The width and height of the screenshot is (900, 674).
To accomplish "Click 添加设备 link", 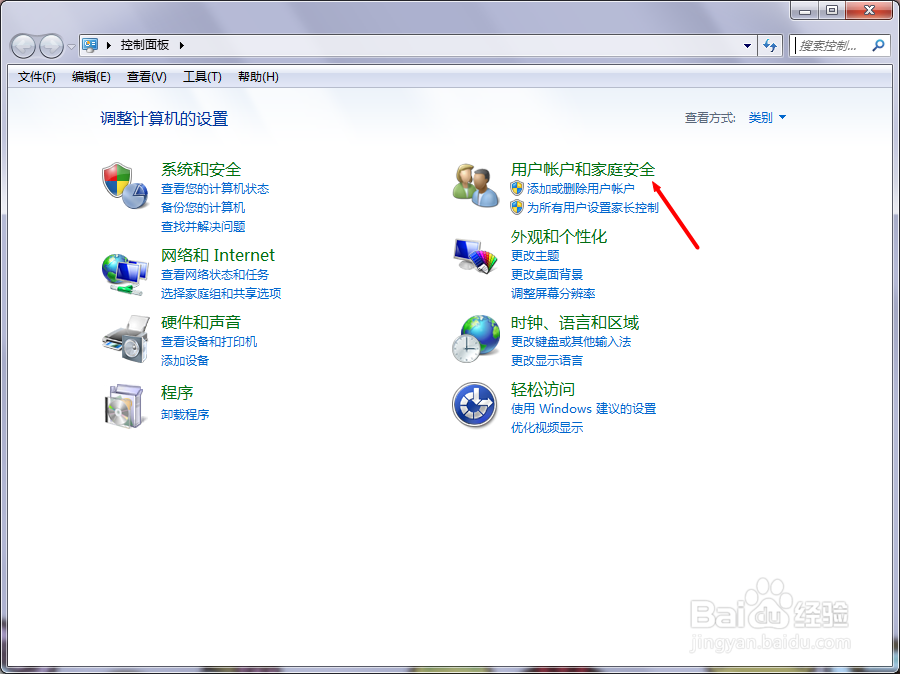I will click(185, 361).
